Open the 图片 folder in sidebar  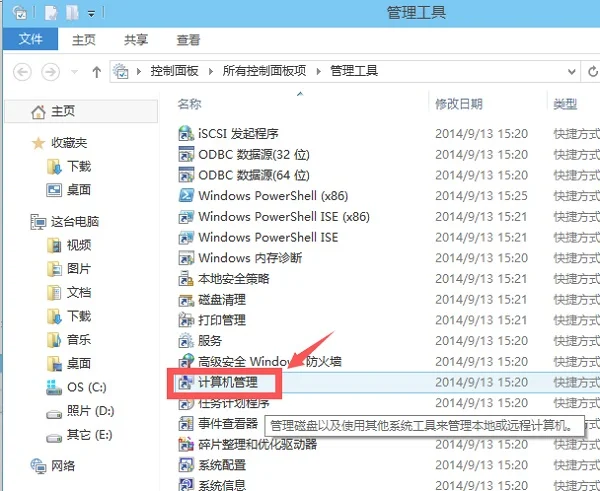point(79,269)
